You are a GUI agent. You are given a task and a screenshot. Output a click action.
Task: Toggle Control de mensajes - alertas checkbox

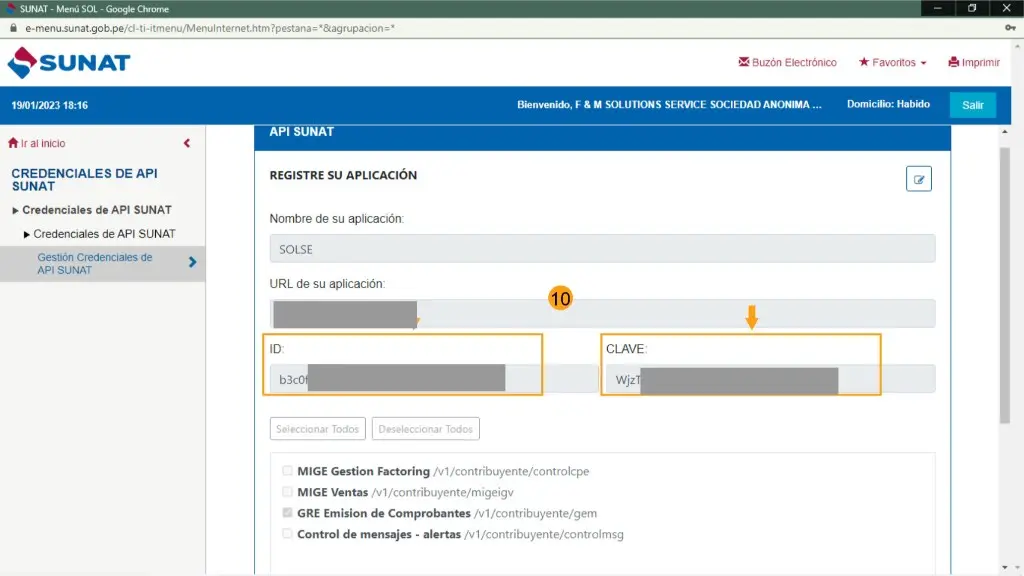(x=287, y=534)
